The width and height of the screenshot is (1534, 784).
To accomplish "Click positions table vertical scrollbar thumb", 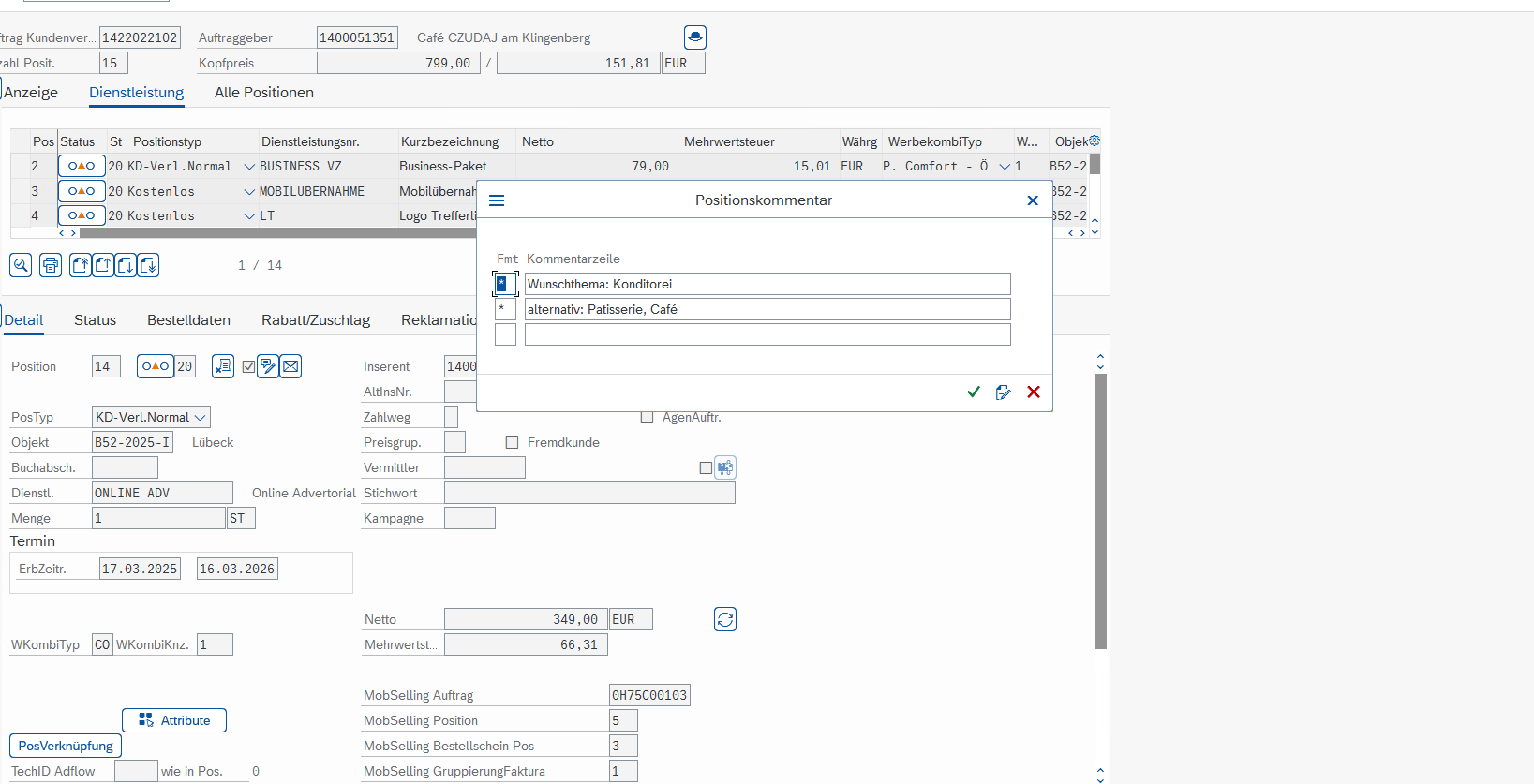I will 1095,165.
